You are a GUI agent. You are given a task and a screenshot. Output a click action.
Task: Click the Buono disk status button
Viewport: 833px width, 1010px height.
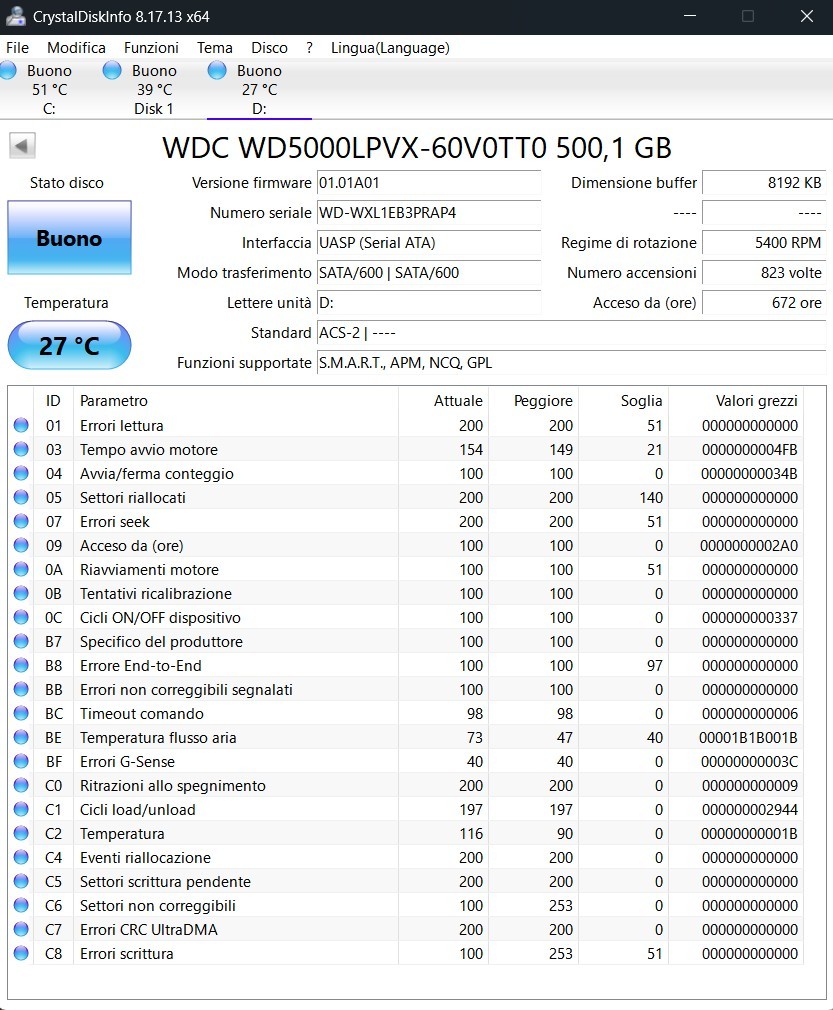70,238
